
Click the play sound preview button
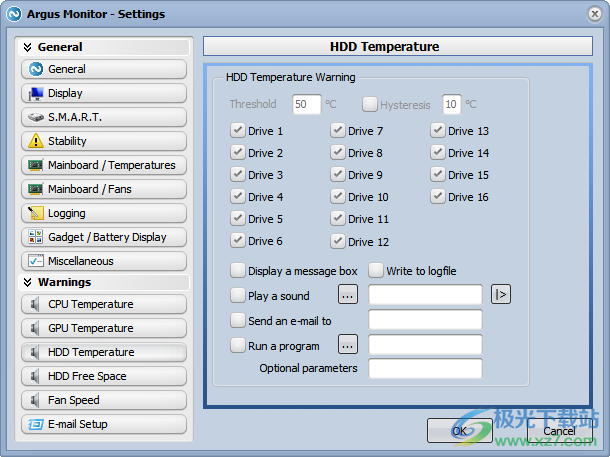(x=501, y=294)
